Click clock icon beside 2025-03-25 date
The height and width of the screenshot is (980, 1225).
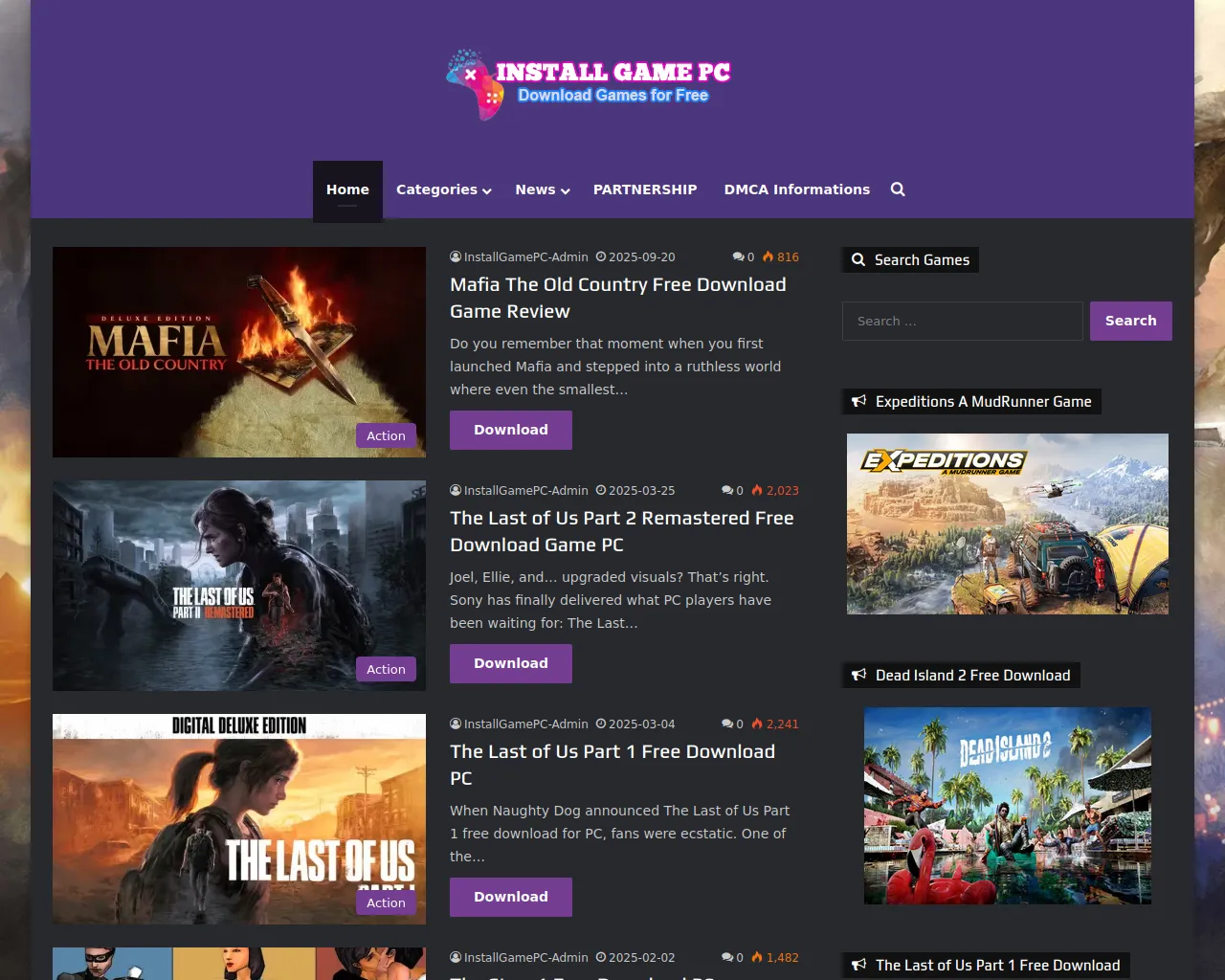pos(601,490)
